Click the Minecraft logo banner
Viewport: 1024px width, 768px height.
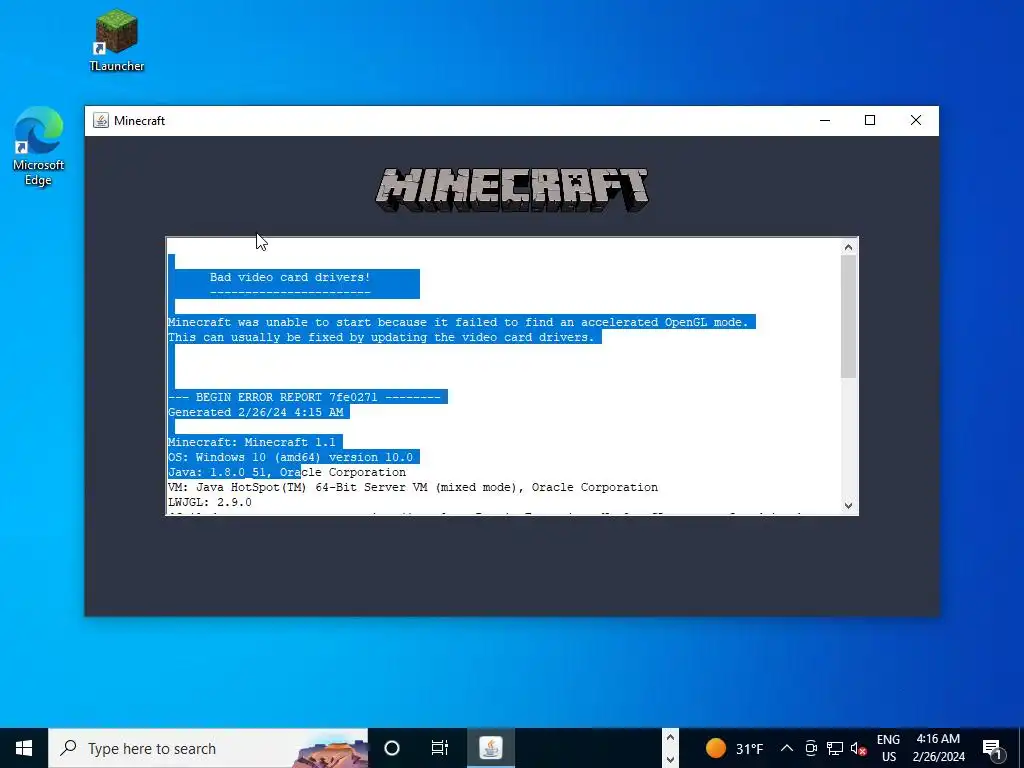[512, 190]
